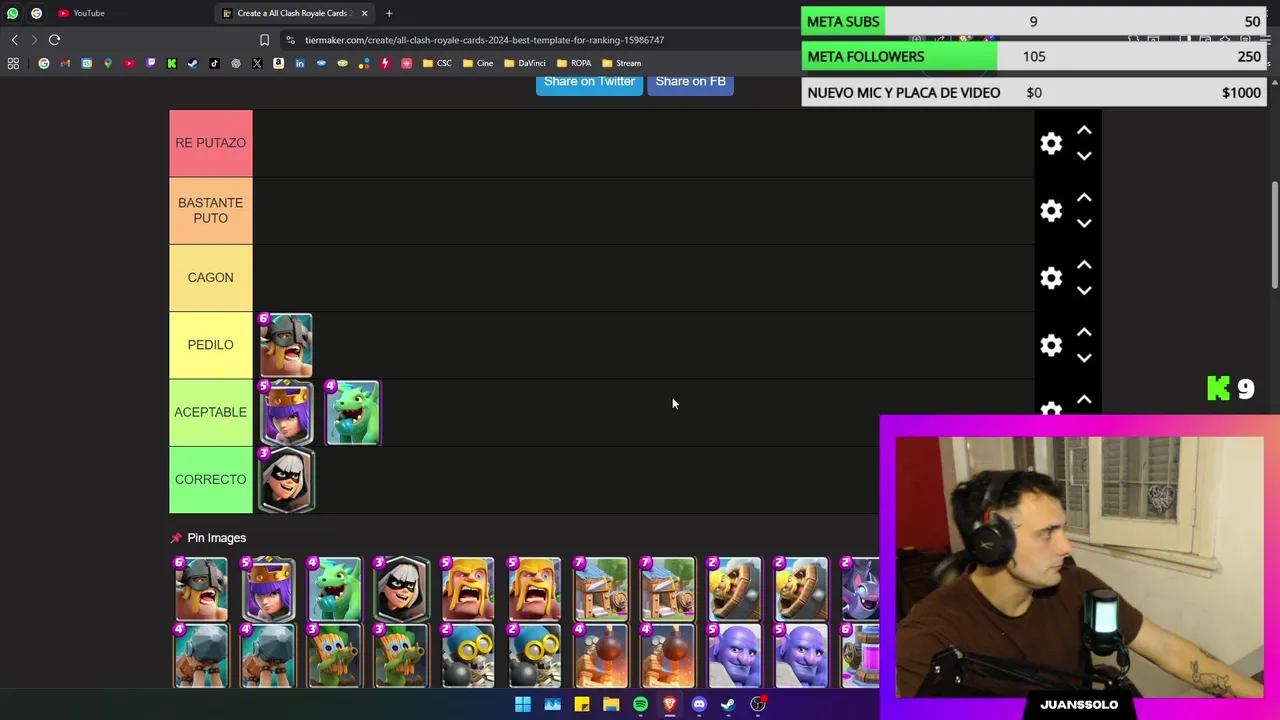Image resolution: width=1280 pixels, height=720 pixels.
Task: Open Spotify from taskbar
Action: (640, 704)
